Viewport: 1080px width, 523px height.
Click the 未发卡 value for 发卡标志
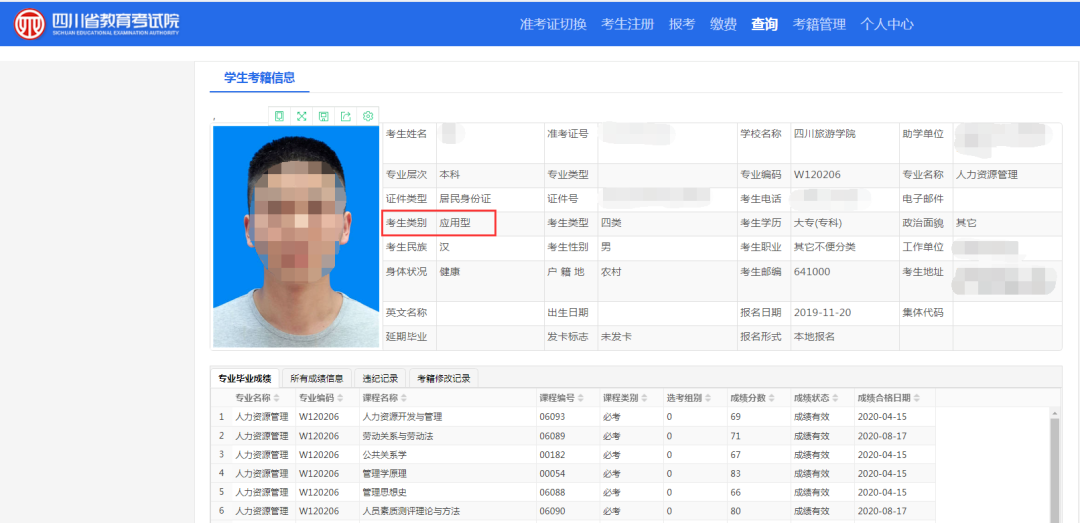(x=616, y=337)
